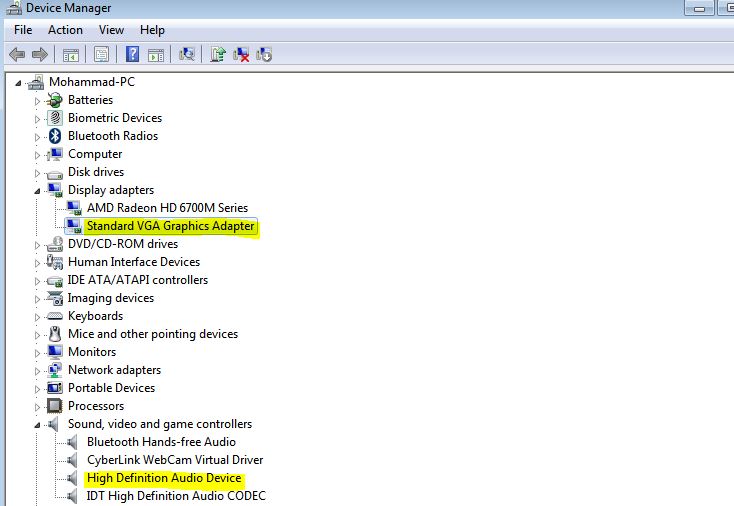Viewport: 734px width, 506px height.
Task: Click the Bluetooth Radios icon
Action: (55, 136)
